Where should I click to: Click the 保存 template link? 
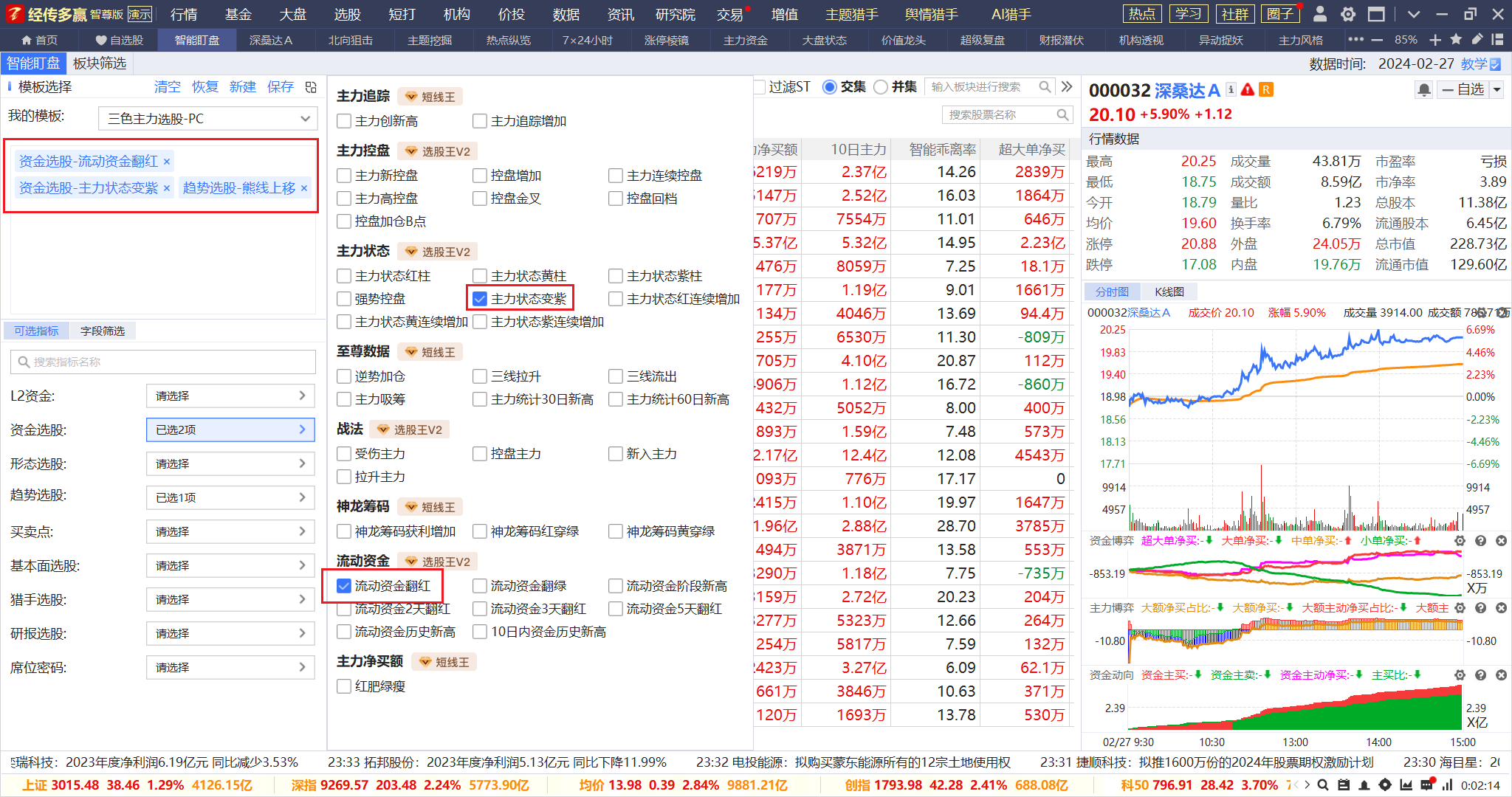pos(280,87)
